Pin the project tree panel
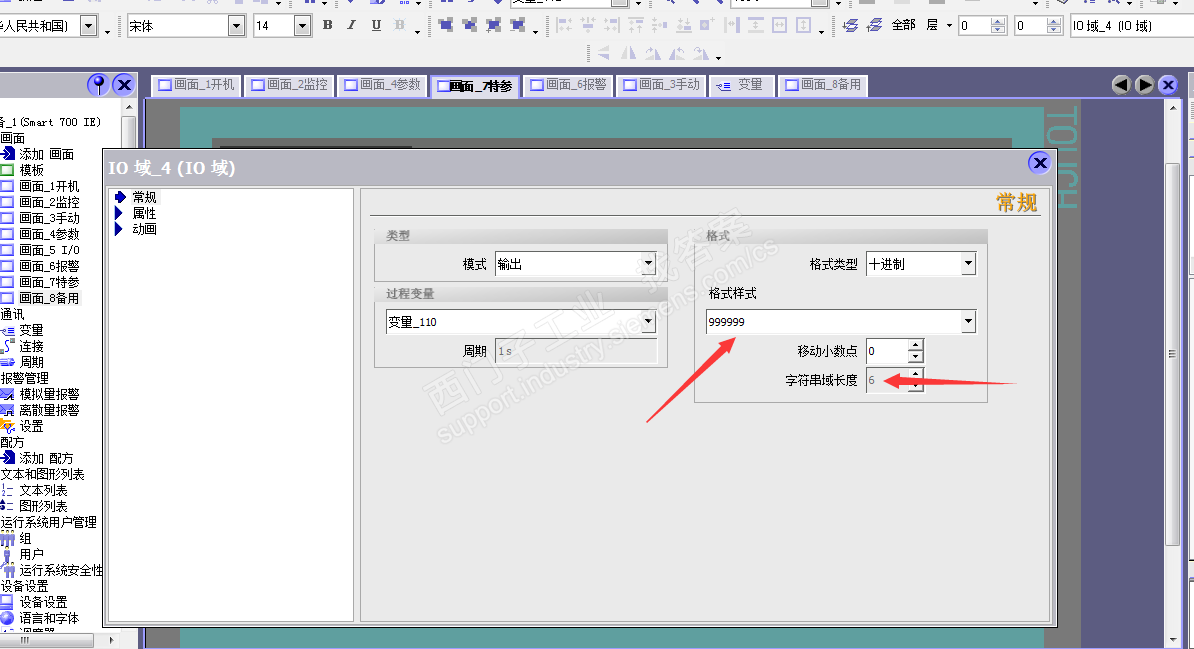 (98, 85)
